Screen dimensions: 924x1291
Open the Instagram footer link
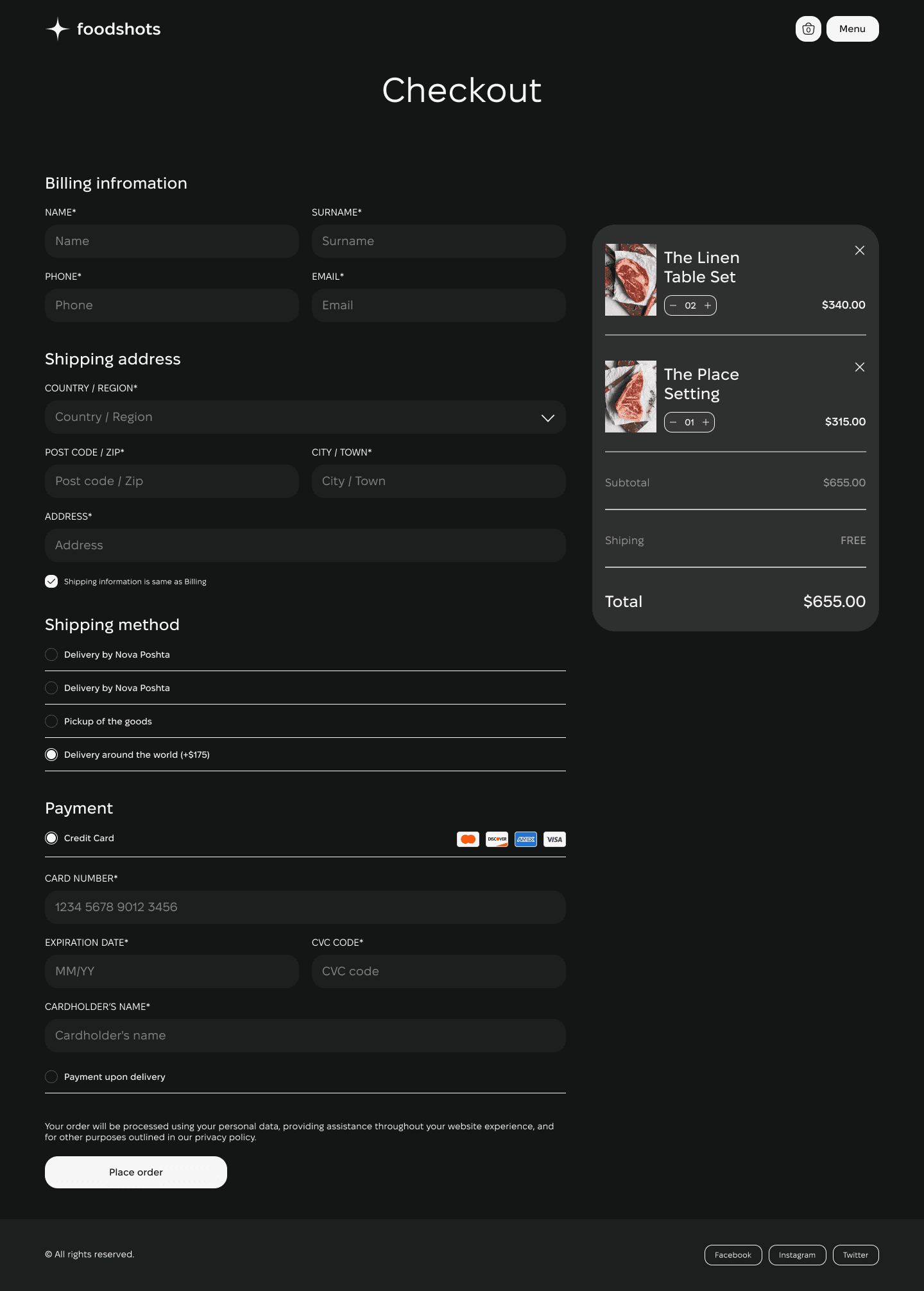tap(797, 1255)
